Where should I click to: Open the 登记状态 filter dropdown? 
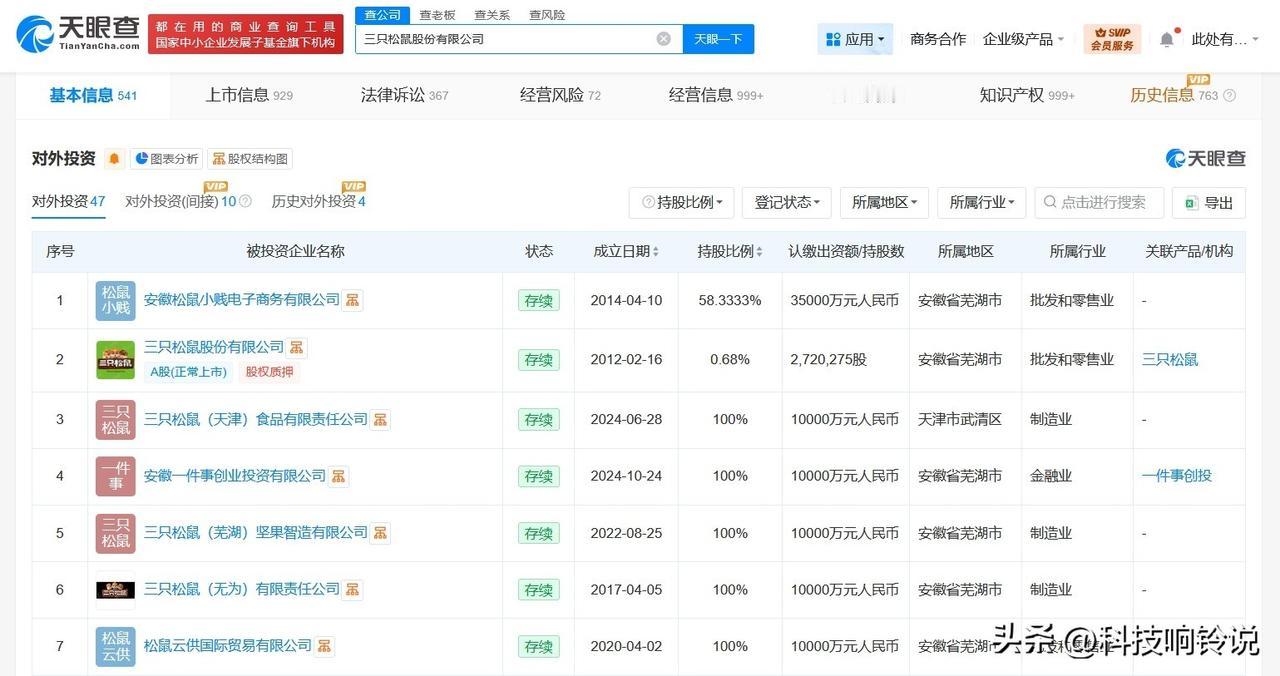tap(786, 202)
